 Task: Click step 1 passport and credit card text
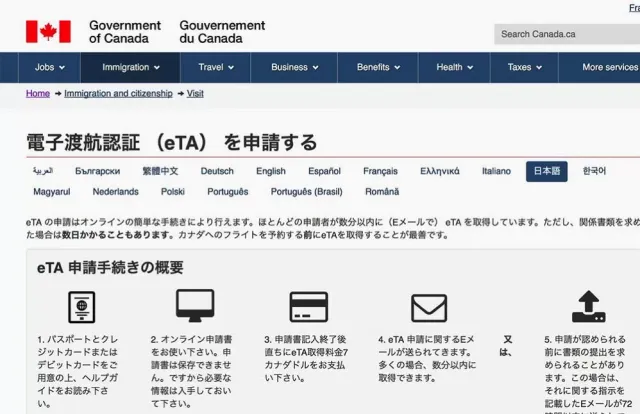[x=78, y=372]
